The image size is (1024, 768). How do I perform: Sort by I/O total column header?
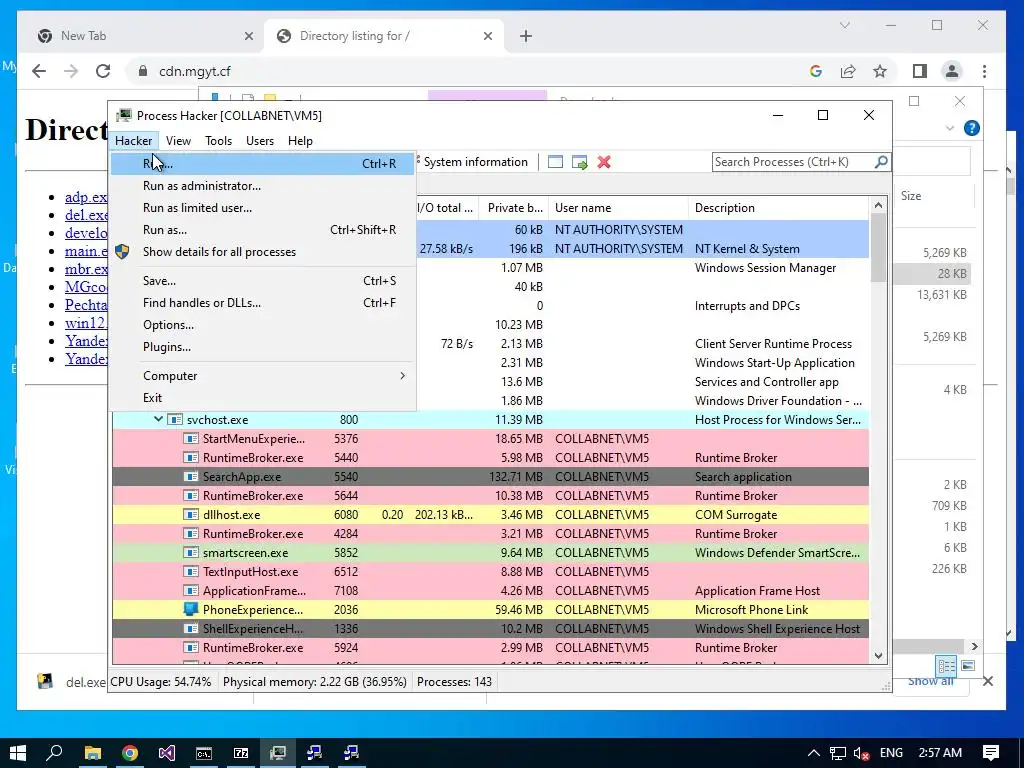tap(445, 208)
